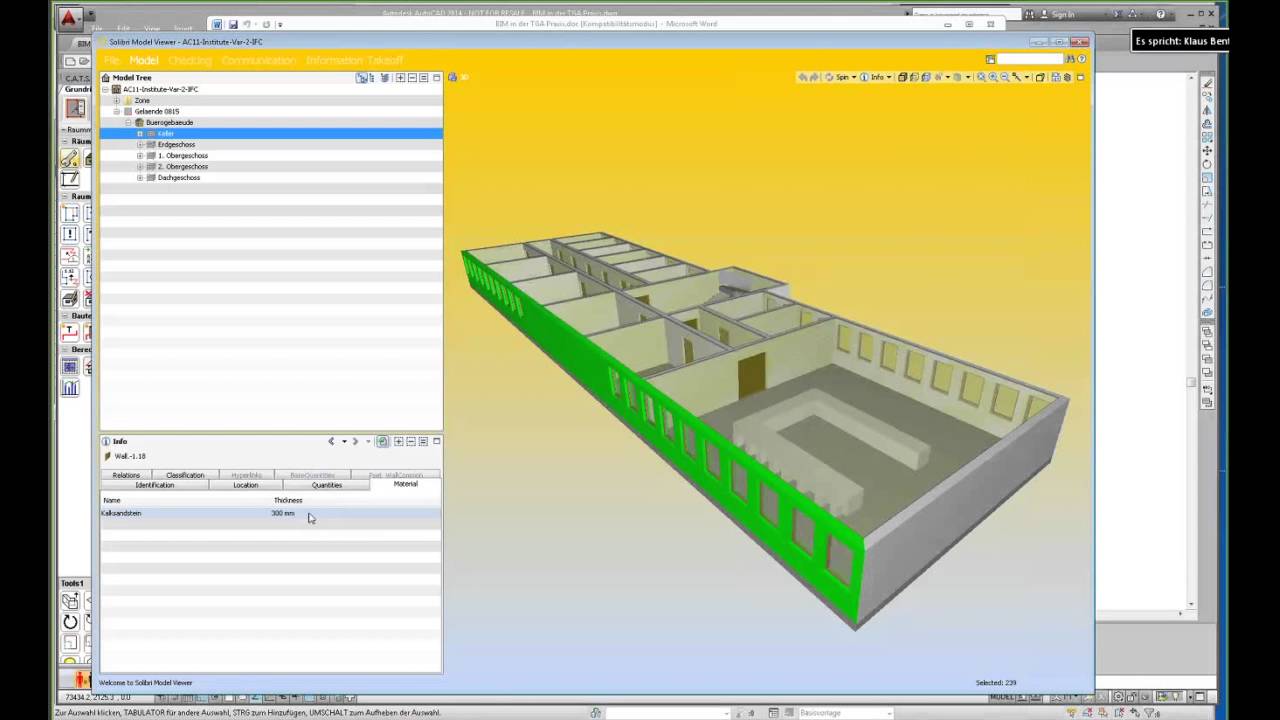Open Solibri help question mark icon
Image resolution: width=1280 pixels, height=720 pixels.
pos(1082,59)
